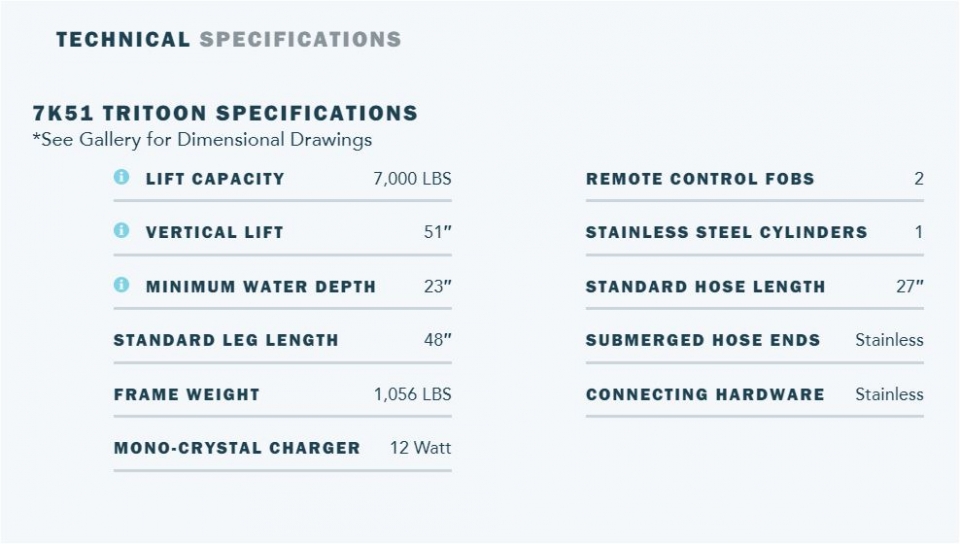Screen dimensions: 960x544
Task: Click the Connecting Hardware label
Action: [x=705, y=394]
